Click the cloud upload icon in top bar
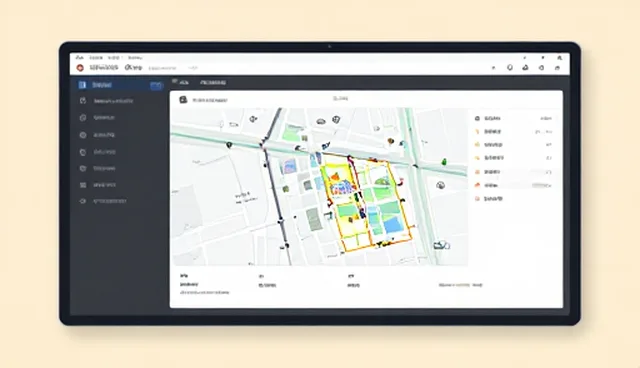Viewport: 640px width, 368px height. tap(526, 68)
